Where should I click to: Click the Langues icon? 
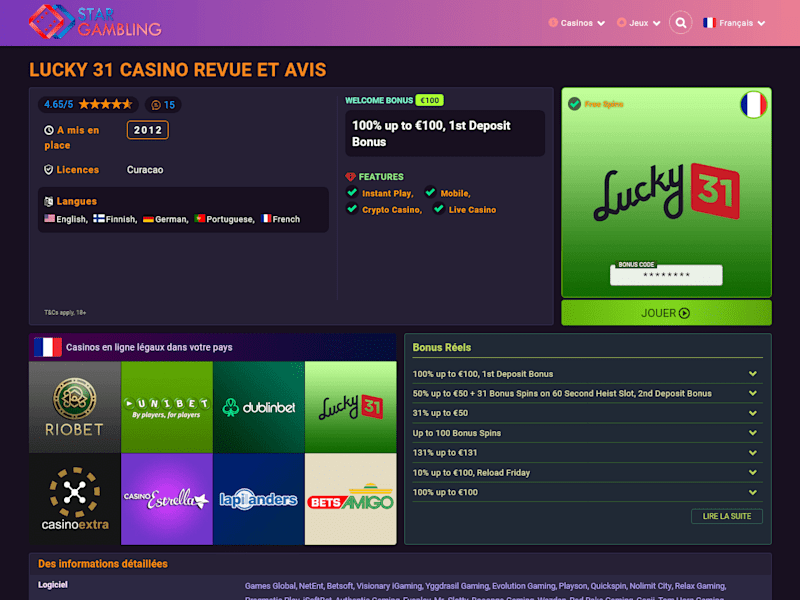[x=49, y=201]
